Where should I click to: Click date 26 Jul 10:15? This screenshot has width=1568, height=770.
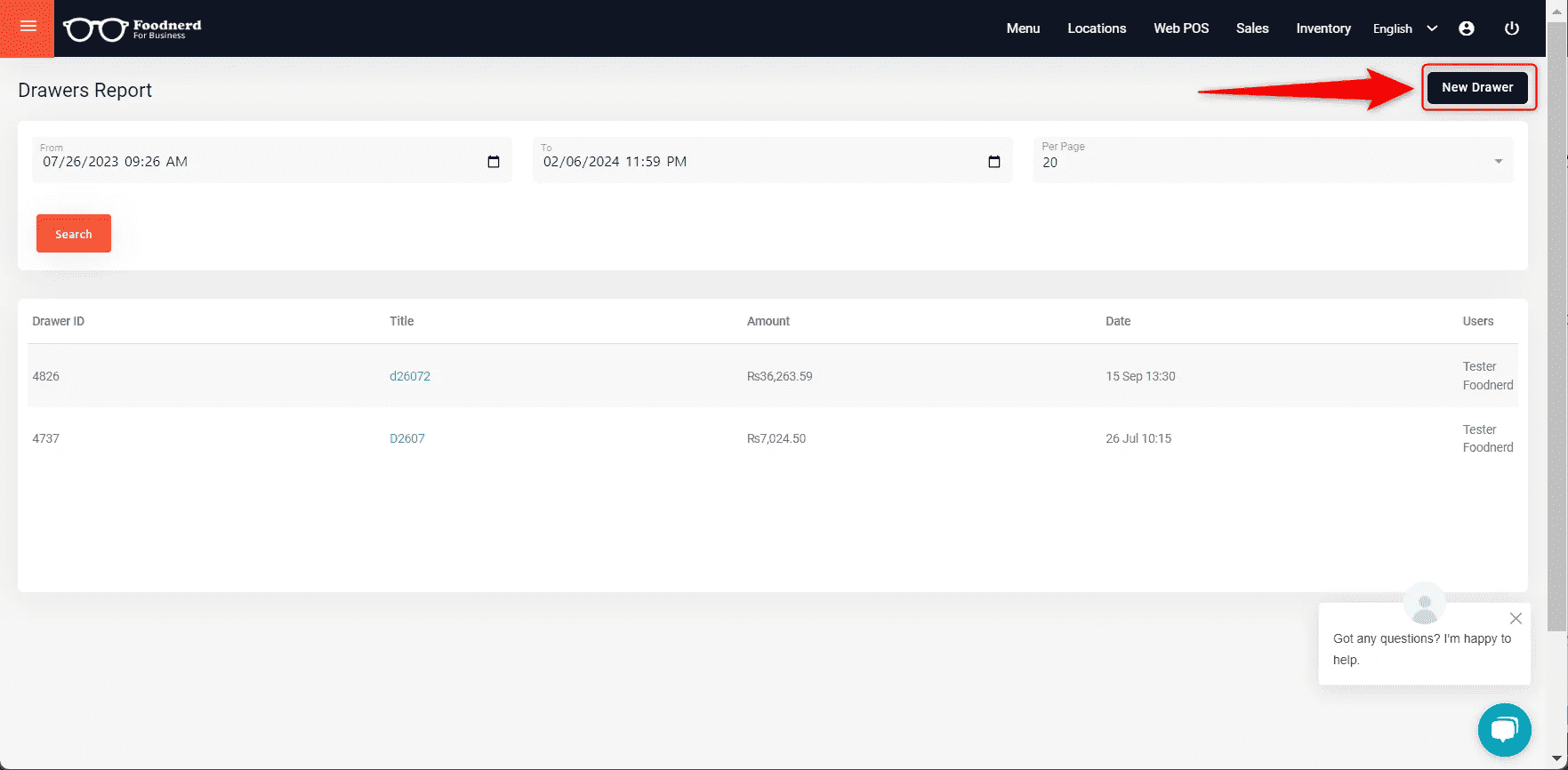[1138, 438]
